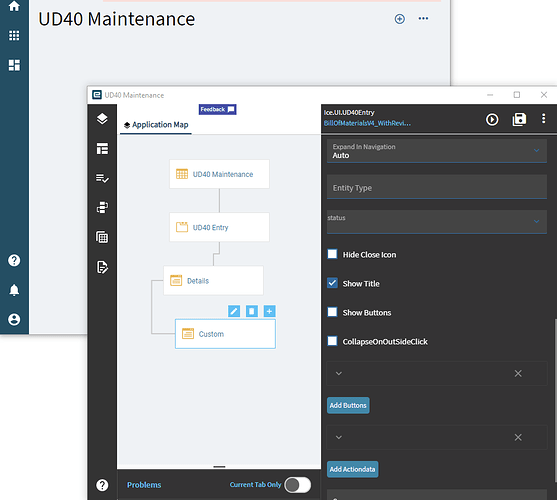The height and width of the screenshot is (500, 557).
Task: Enable the Hide Close Icon checkbox
Action: 332,254
